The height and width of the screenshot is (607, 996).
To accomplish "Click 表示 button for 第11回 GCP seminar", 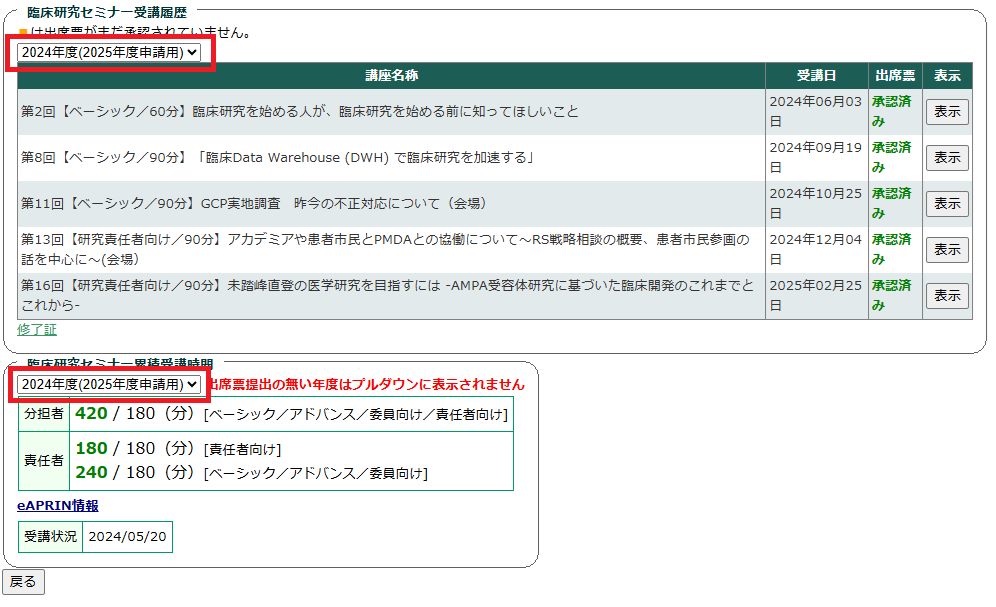I will tap(946, 204).
